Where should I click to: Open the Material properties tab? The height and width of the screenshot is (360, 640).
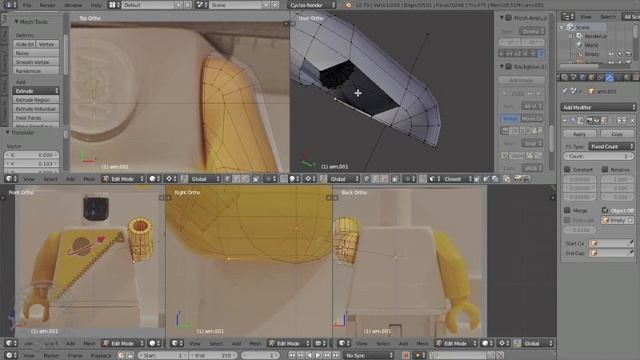(627, 77)
